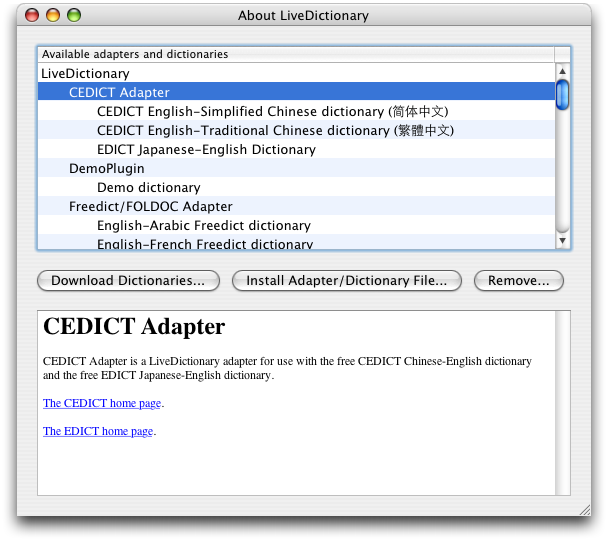The width and height of the screenshot is (608, 539).
Task: Select the Demo dictionary row
Action: [x=296, y=187]
